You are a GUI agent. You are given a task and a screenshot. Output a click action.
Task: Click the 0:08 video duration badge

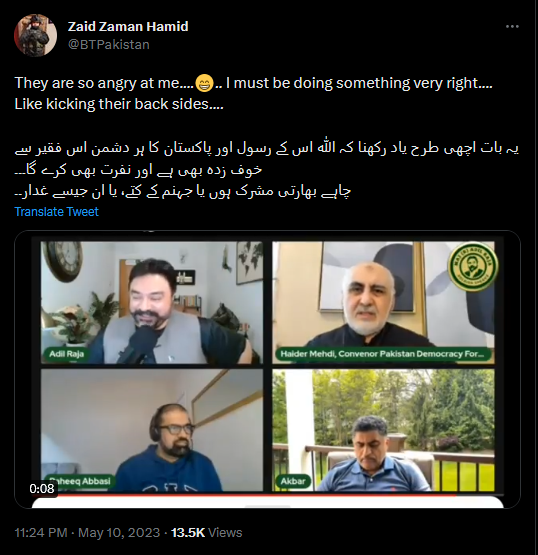click(42, 489)
